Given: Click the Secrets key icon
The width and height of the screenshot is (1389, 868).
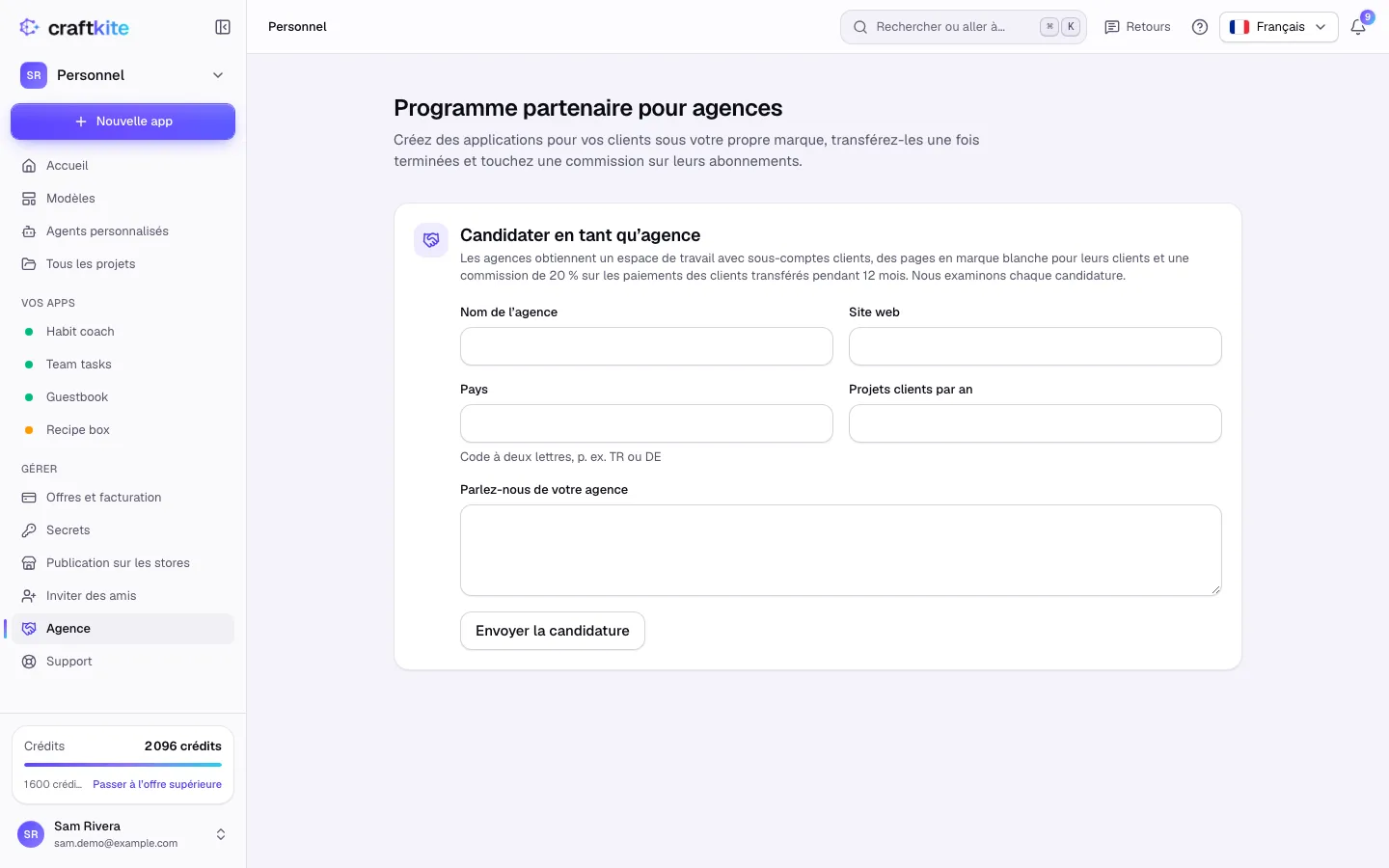Looking at the screenshot, I should (29, 530).
